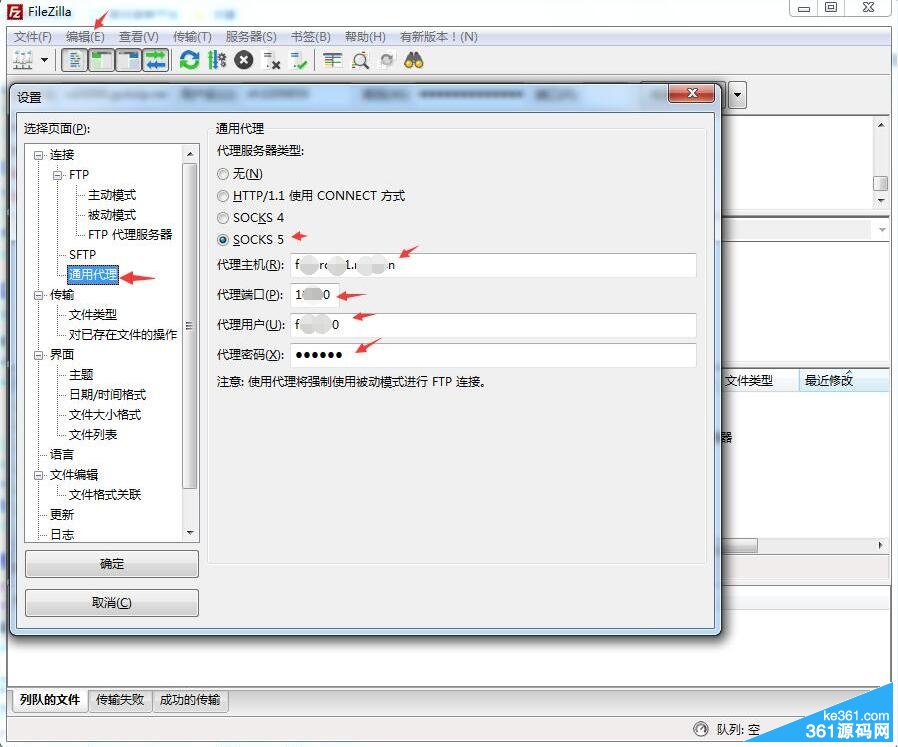Collapse the 文件编辑 tree node

[x=38, y=475]
